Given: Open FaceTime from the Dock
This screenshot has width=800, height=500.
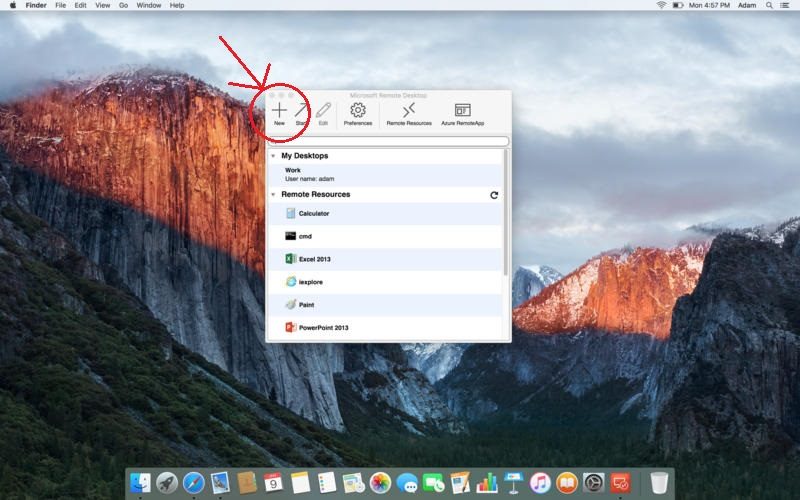Looking at the screenshot, I should (x=433, y=482).
